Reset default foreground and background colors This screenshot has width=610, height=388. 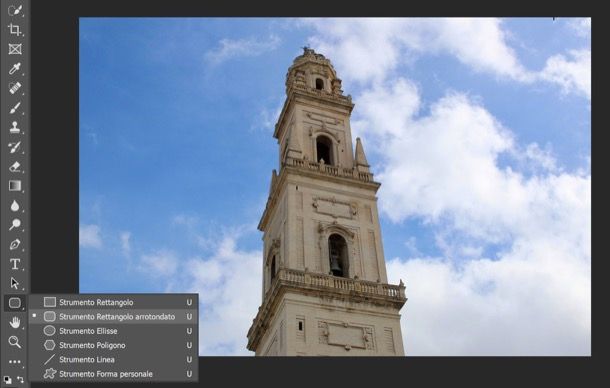7,380
